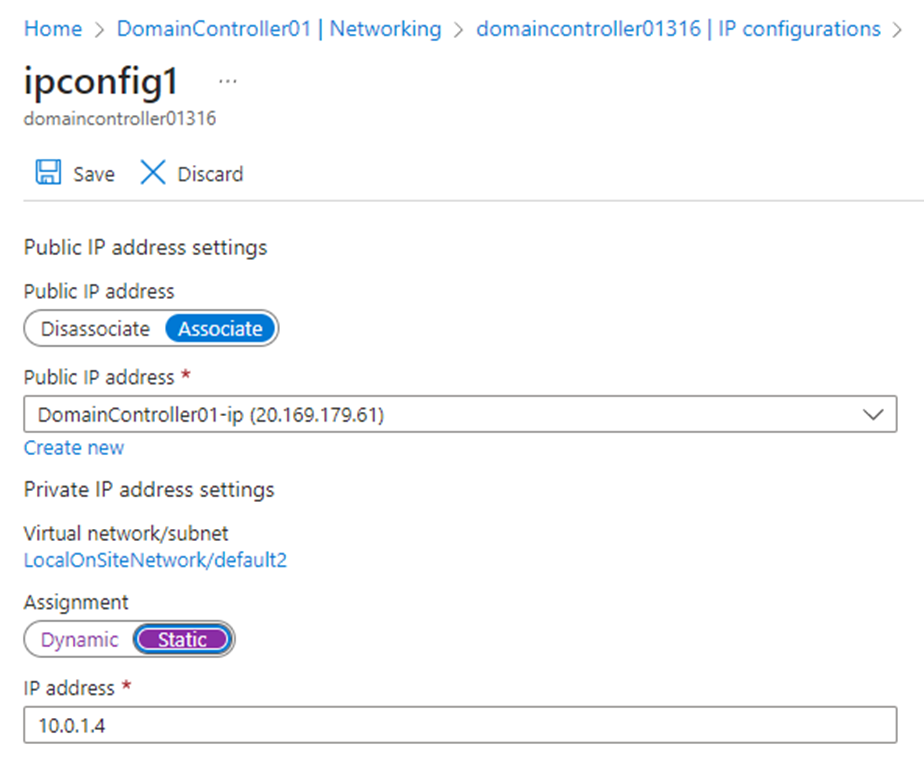Enable Associate for the public IP address
Screen dimensions: 924x781
pyautogui.click(x=220, y=328)
